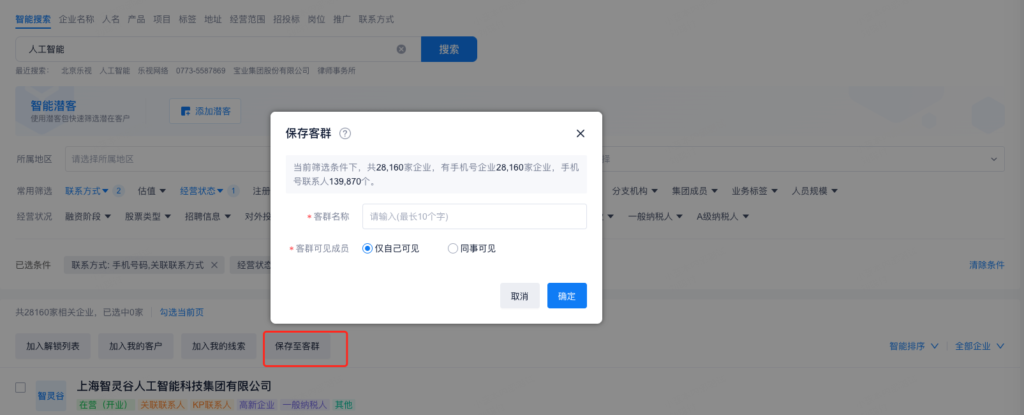Click the help icon beside 保存客群 title

(345, 134)
